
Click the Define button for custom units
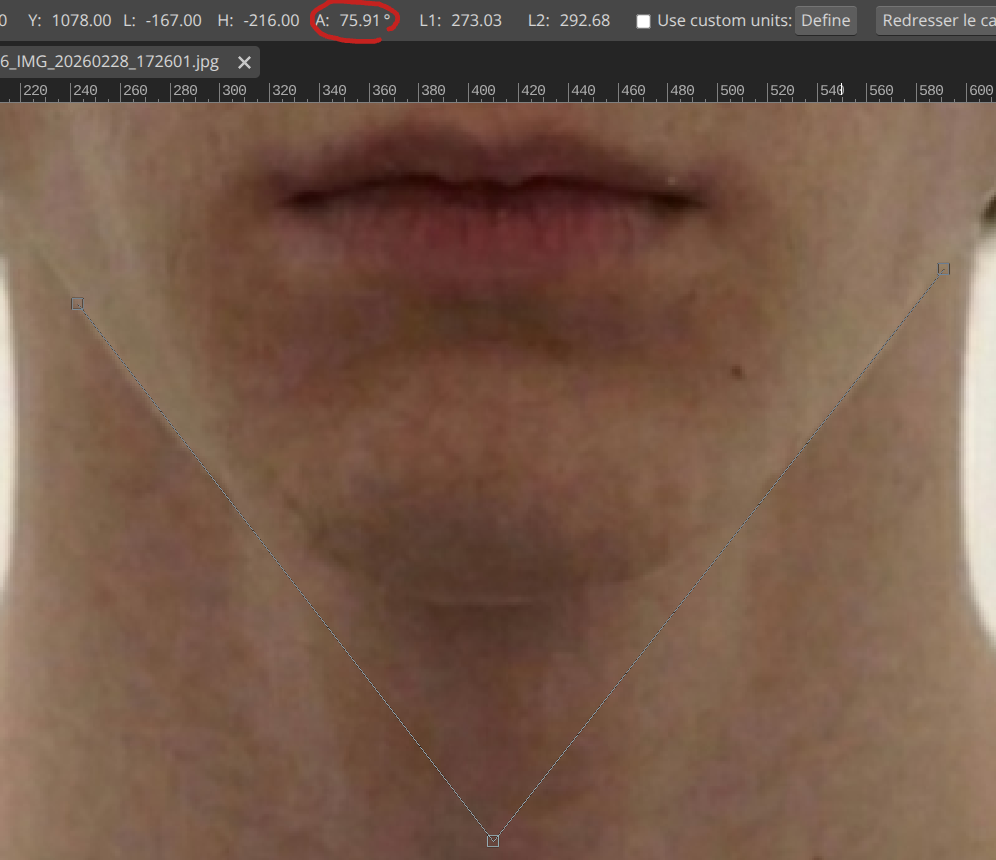[x=825, y=20]
